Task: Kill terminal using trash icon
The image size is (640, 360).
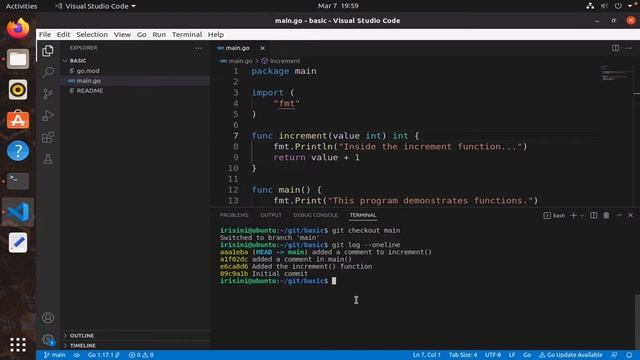Action: click(x=606, y=215)
